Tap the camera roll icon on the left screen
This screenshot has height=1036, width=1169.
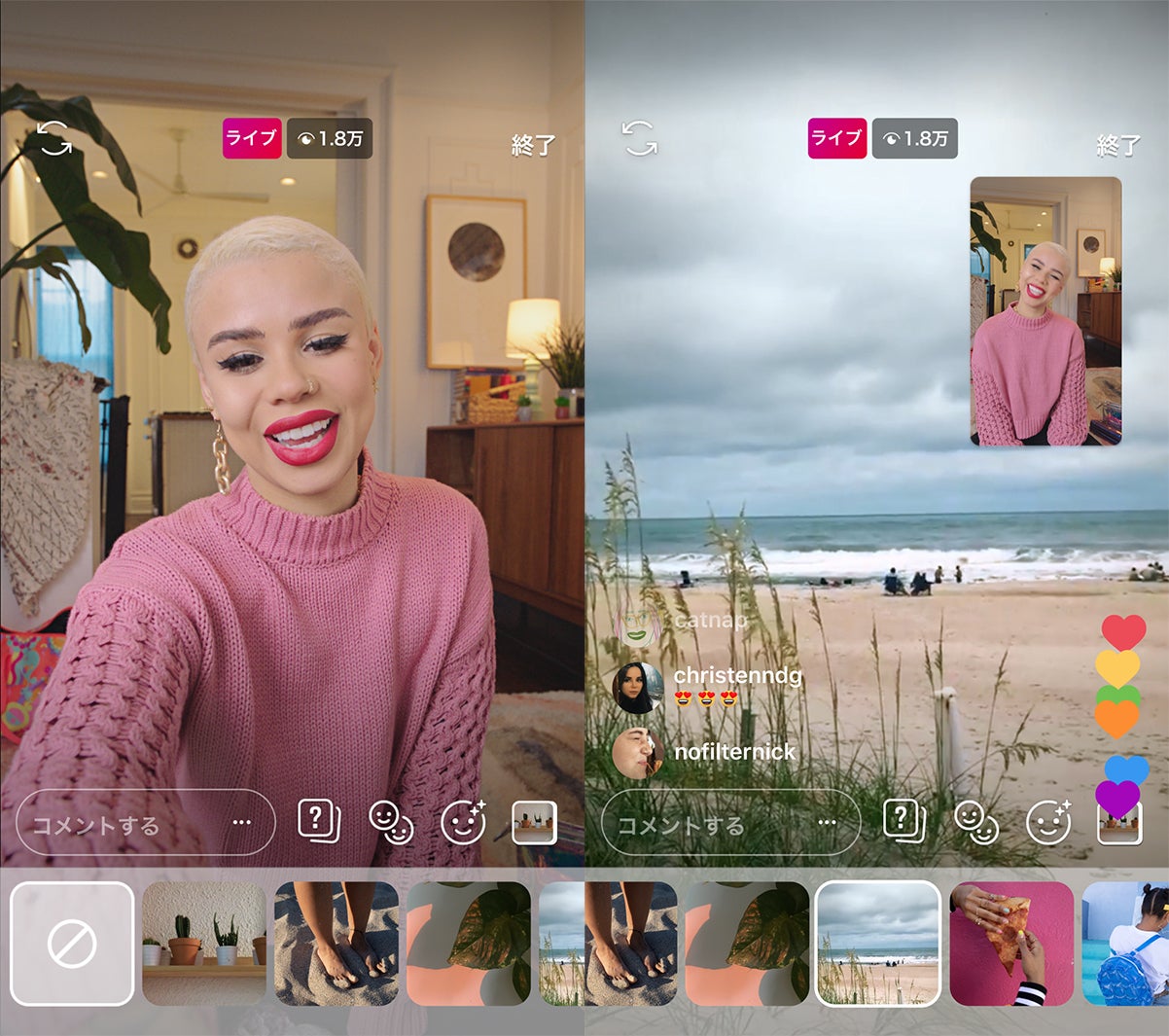534,822
